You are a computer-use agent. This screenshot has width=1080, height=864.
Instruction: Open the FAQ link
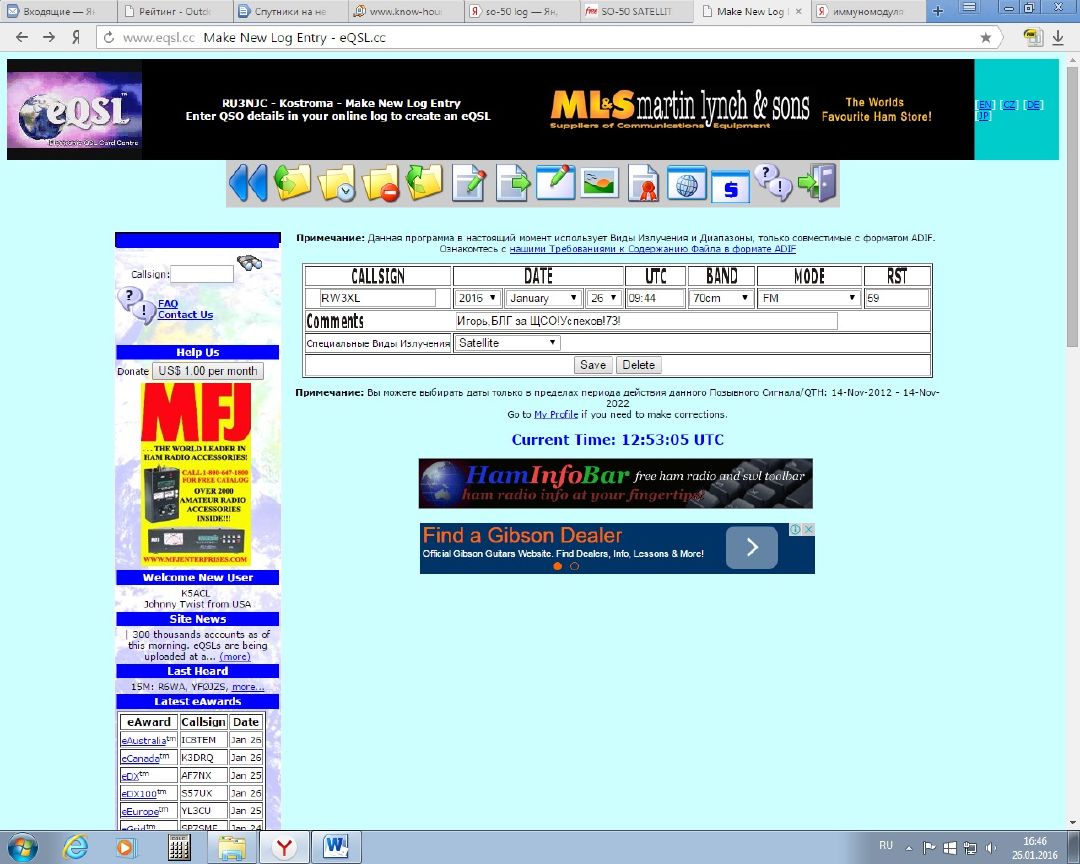point(168,303)
